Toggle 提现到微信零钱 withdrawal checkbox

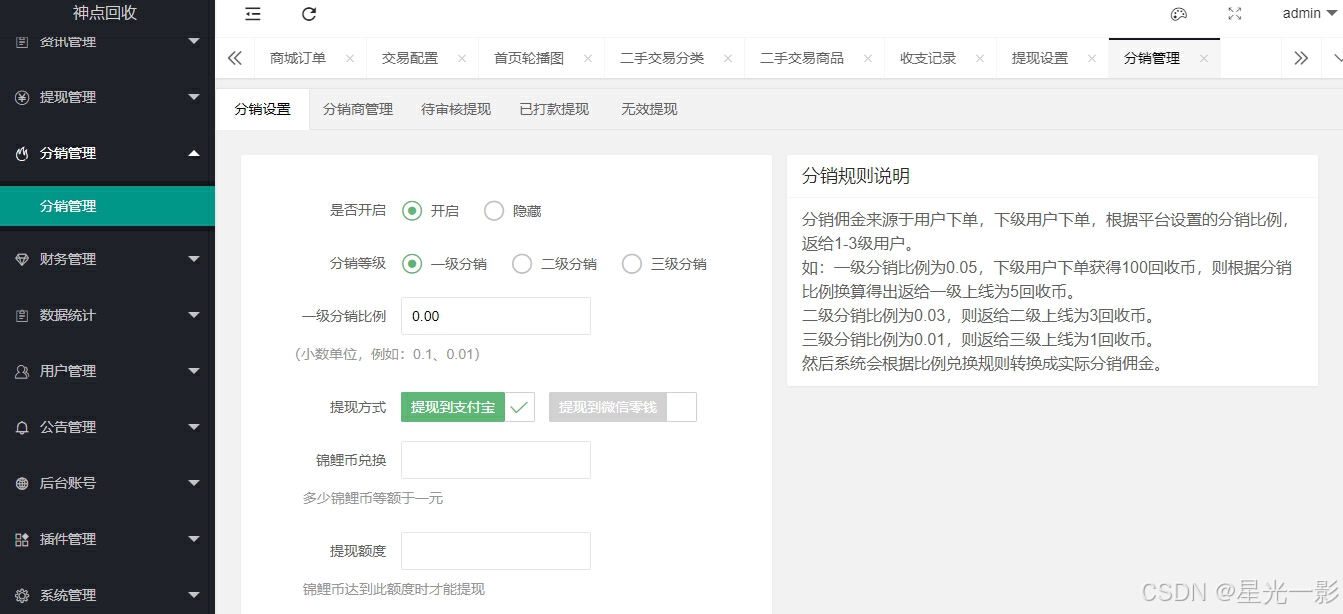622,407
